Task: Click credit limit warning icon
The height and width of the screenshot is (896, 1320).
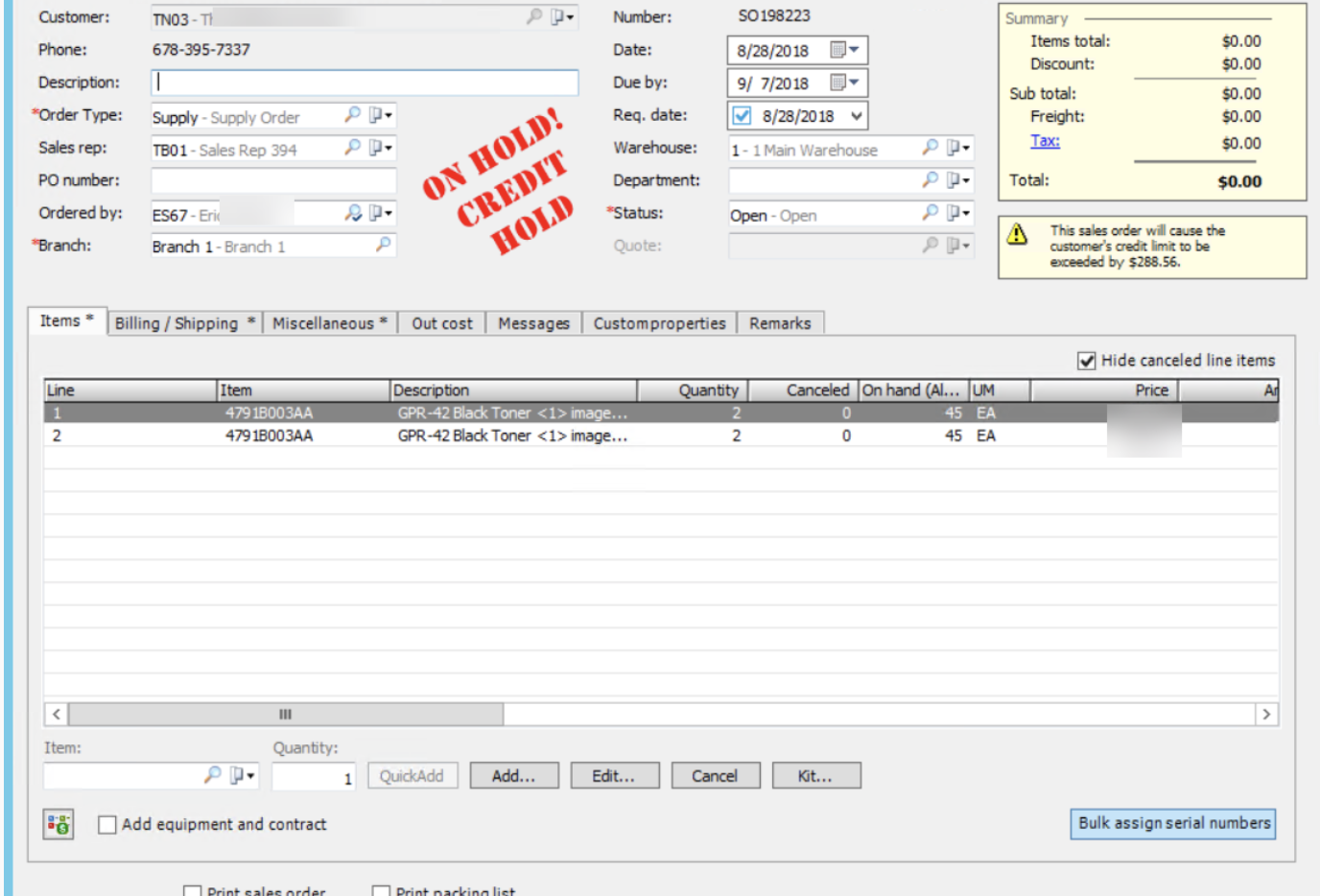Action: [x=1017, y=233]
